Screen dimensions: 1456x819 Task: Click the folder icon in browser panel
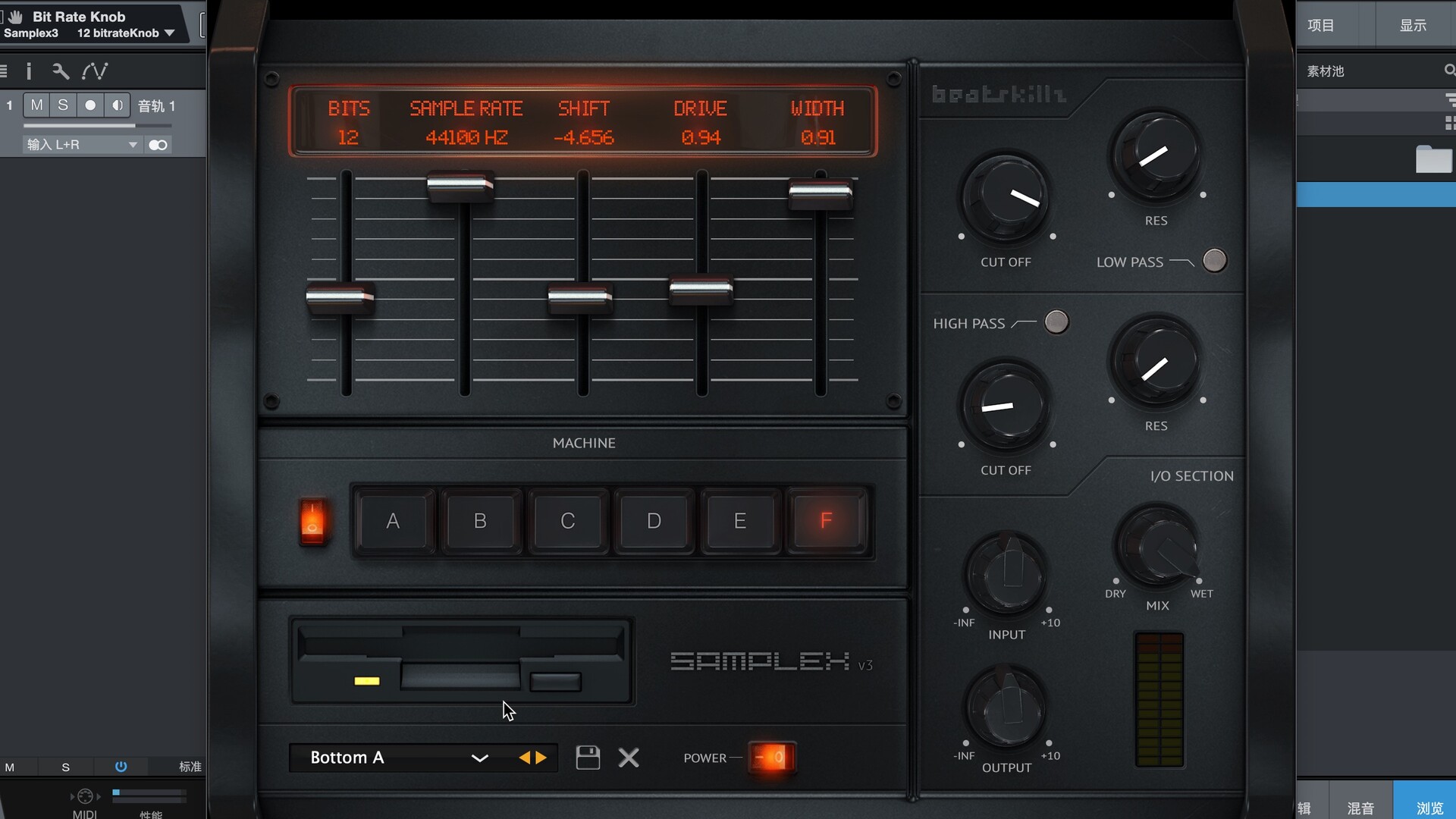(x=1432, y=160)
